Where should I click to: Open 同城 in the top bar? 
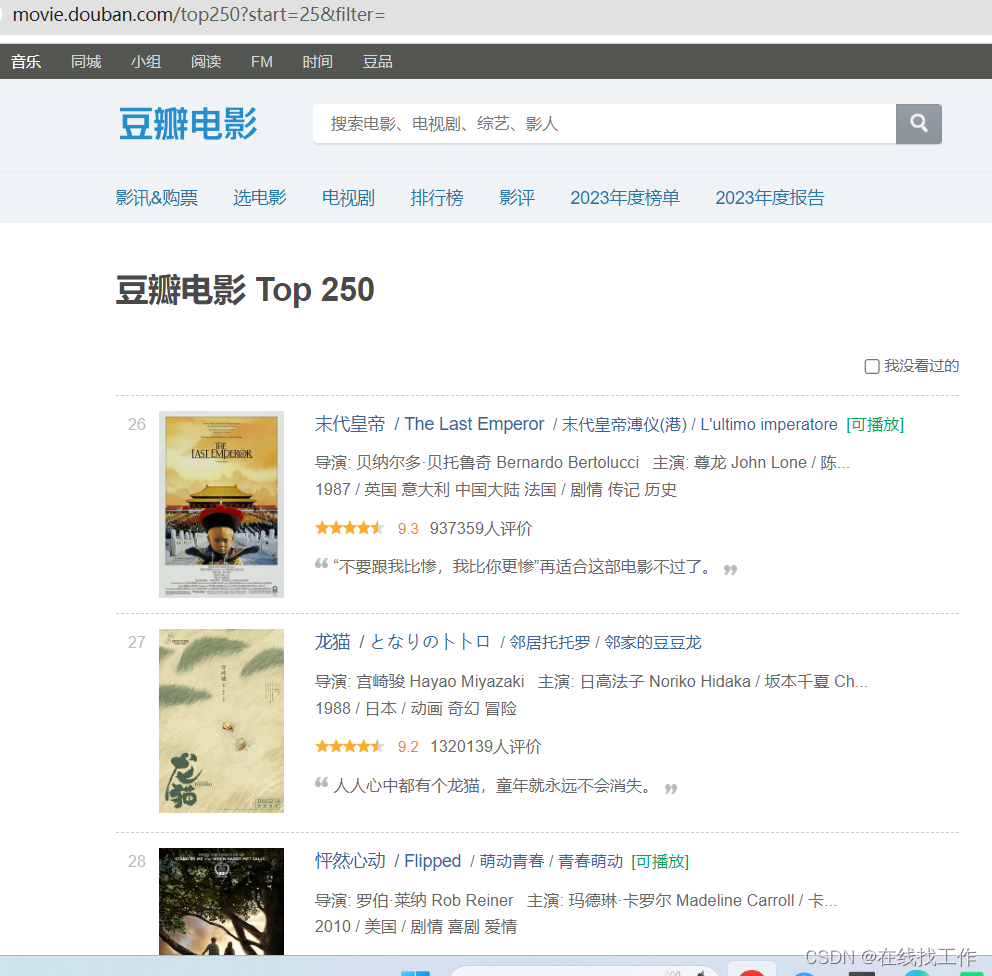pos(86,61)
